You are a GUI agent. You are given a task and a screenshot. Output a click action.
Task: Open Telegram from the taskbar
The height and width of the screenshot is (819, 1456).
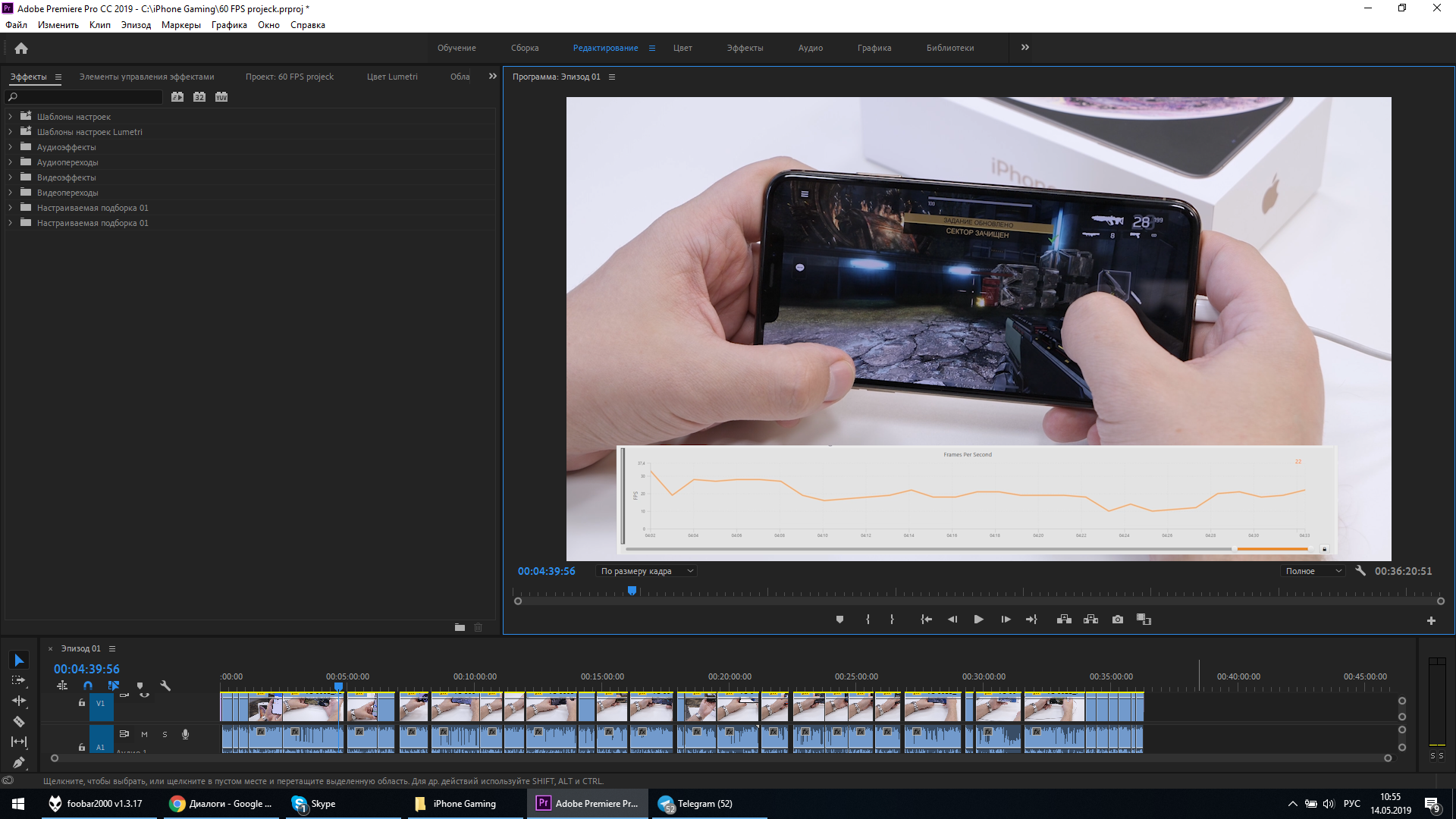click(x=708, y=804)
